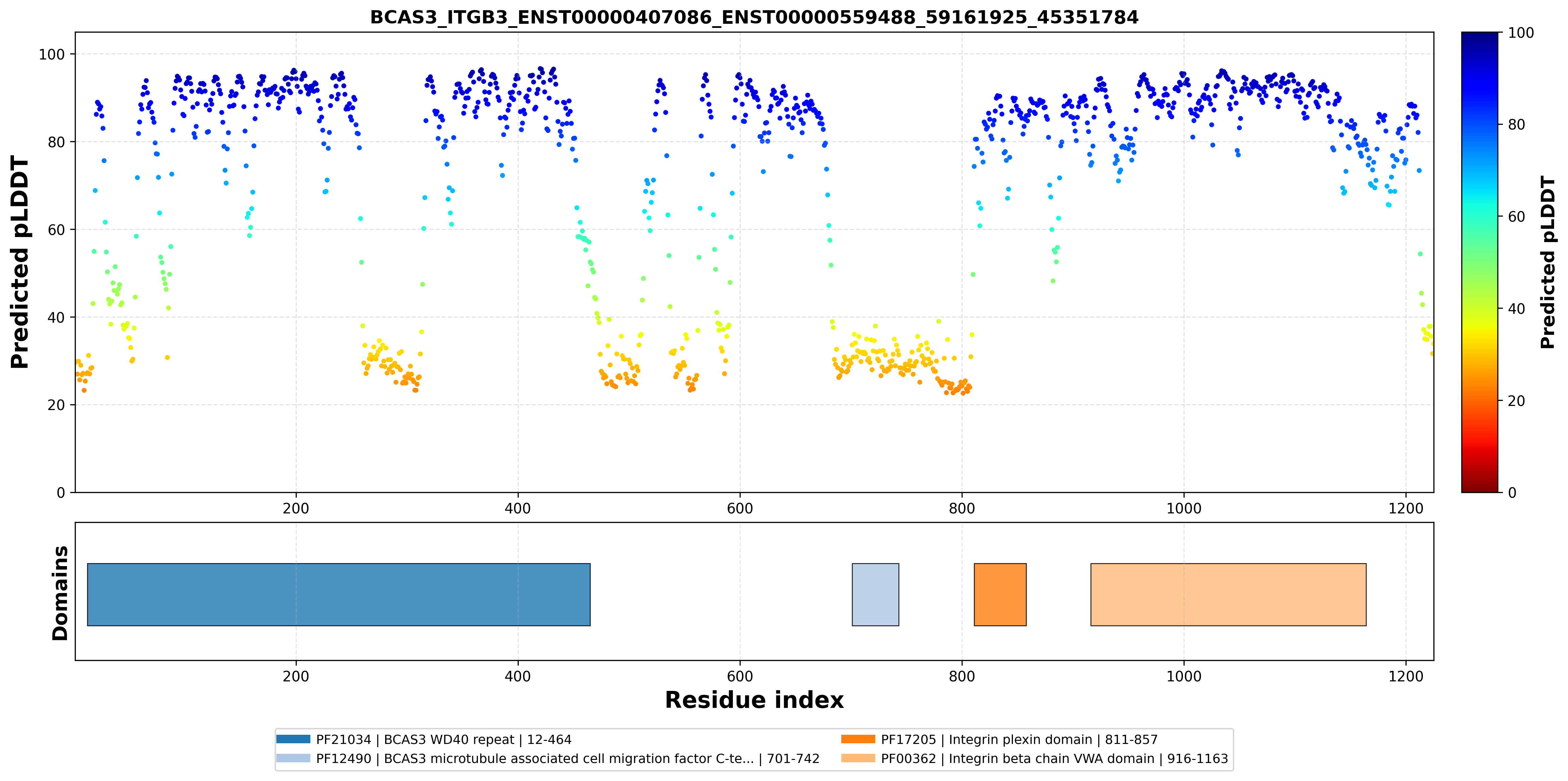Click the PF00362 legend color swatch
This screenshot has height=781, width=1568.
click(858, 758)
